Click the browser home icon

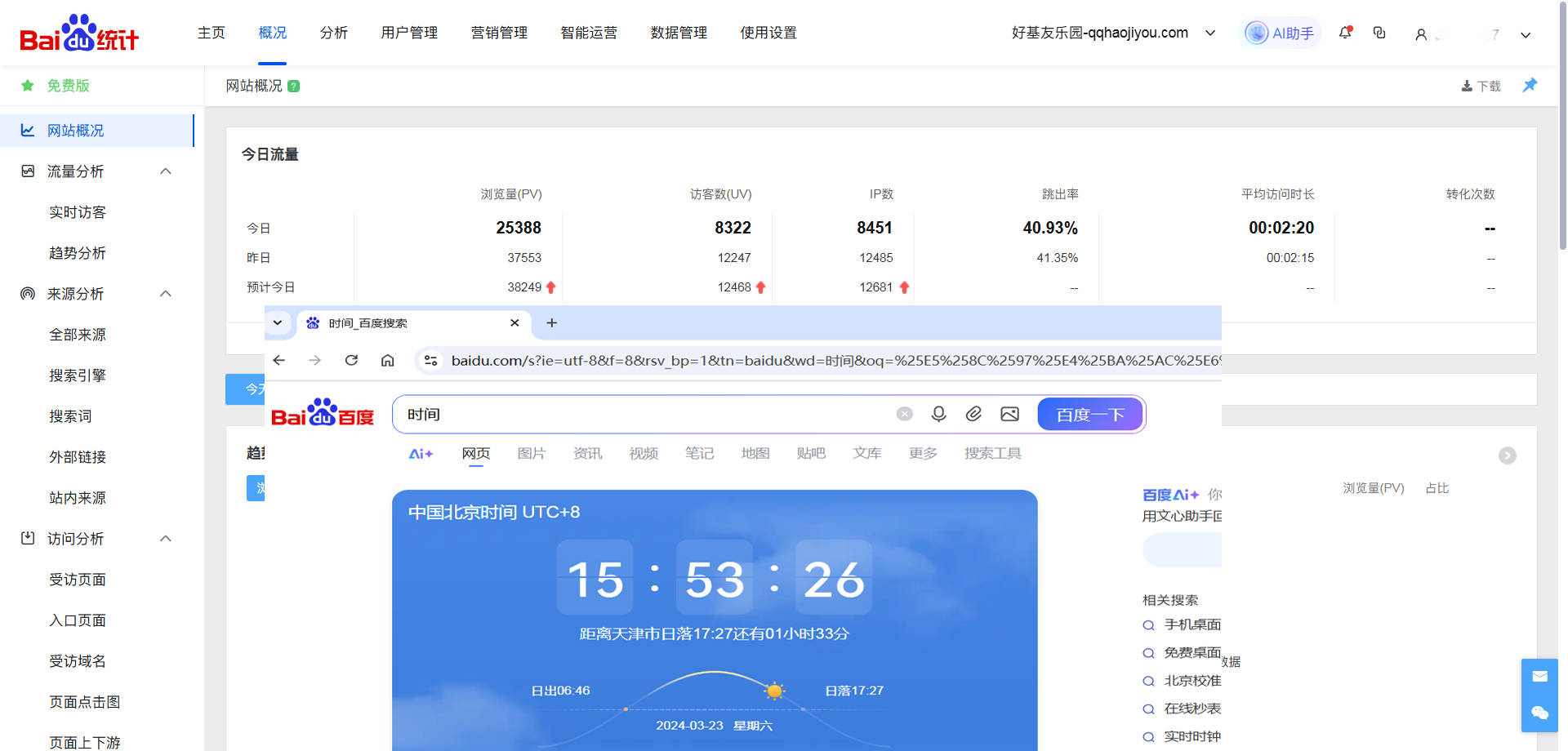click(x=388, y=360)
